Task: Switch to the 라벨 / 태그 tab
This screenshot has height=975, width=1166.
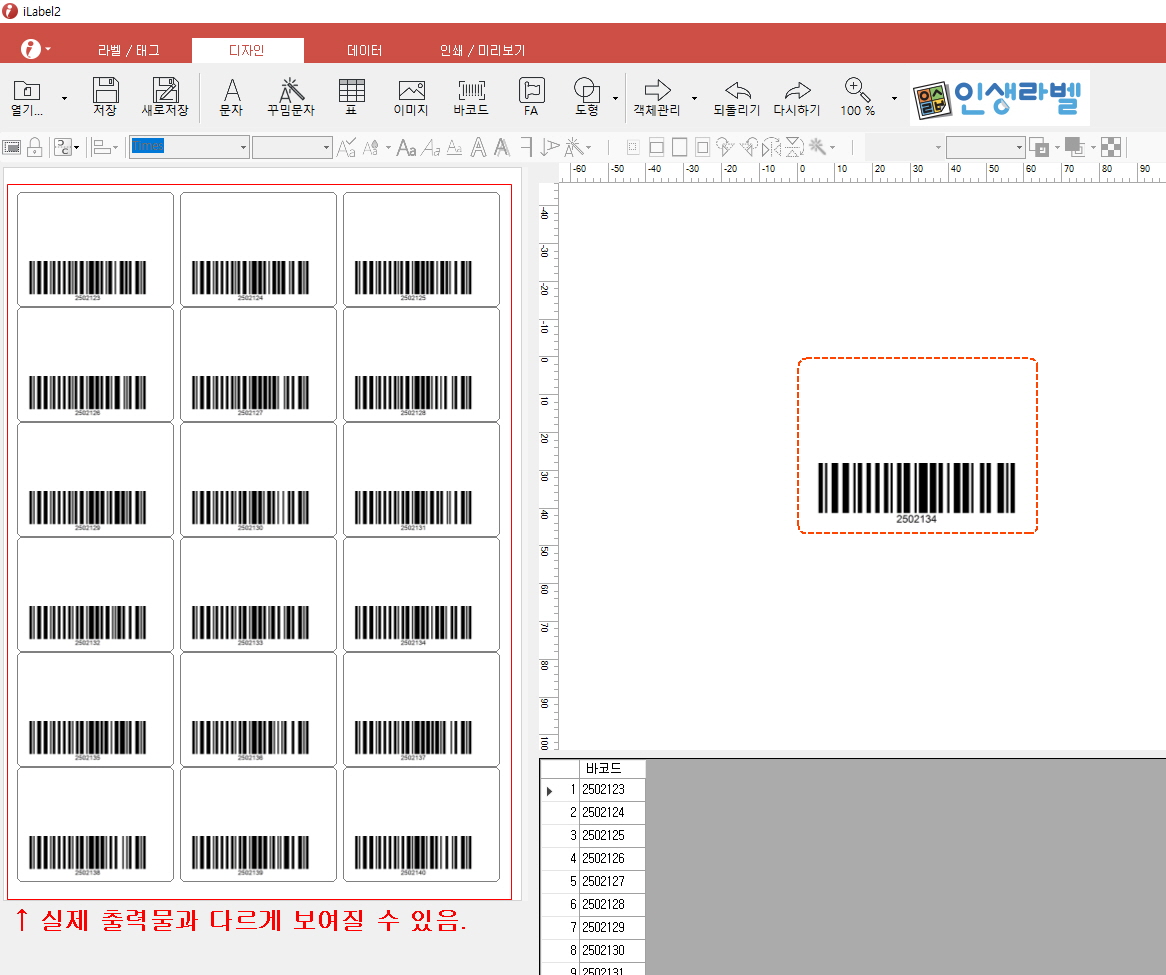Action: coord(129,51)
